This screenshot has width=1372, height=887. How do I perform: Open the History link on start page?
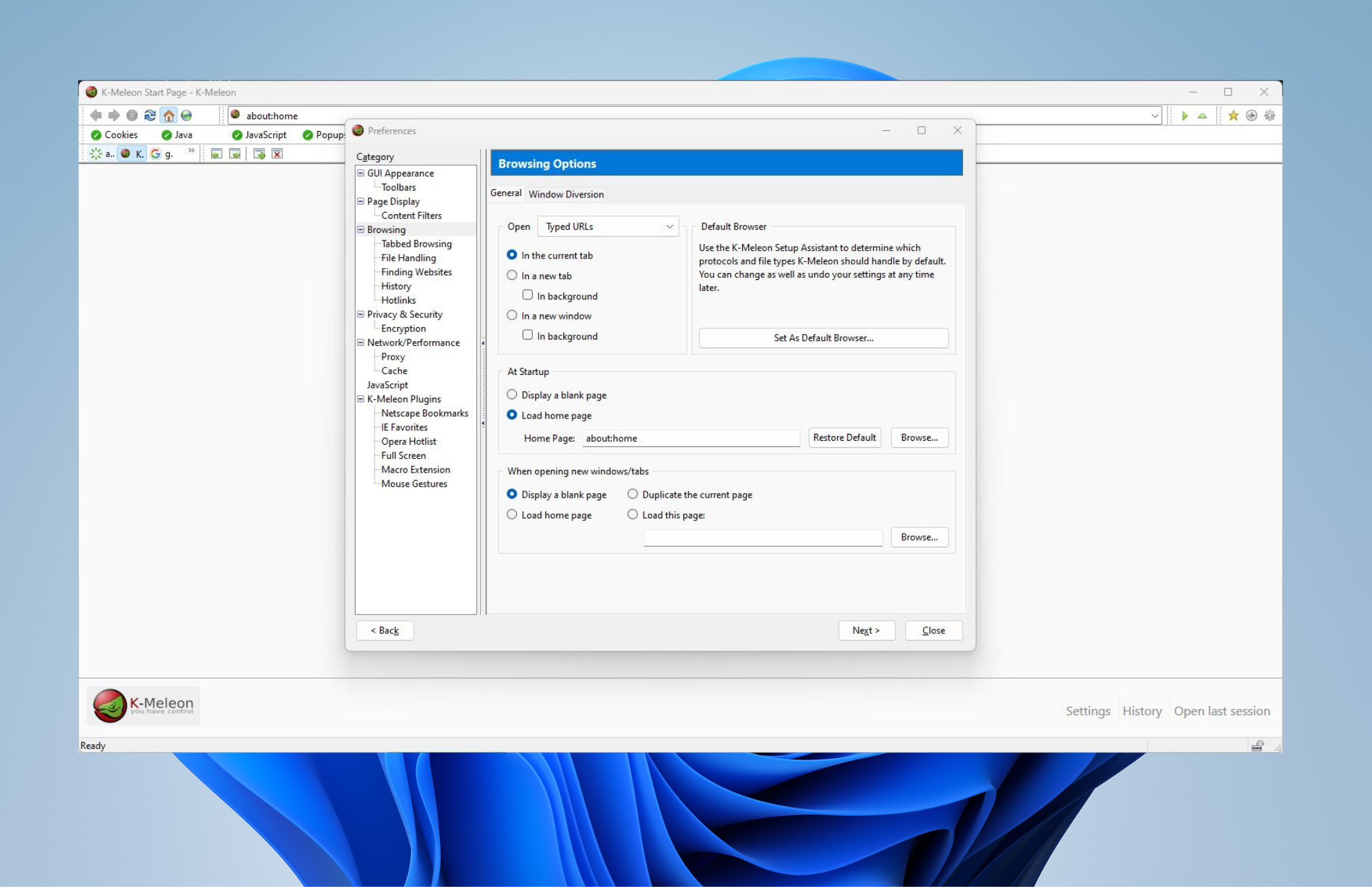(x=1142, y=711)
